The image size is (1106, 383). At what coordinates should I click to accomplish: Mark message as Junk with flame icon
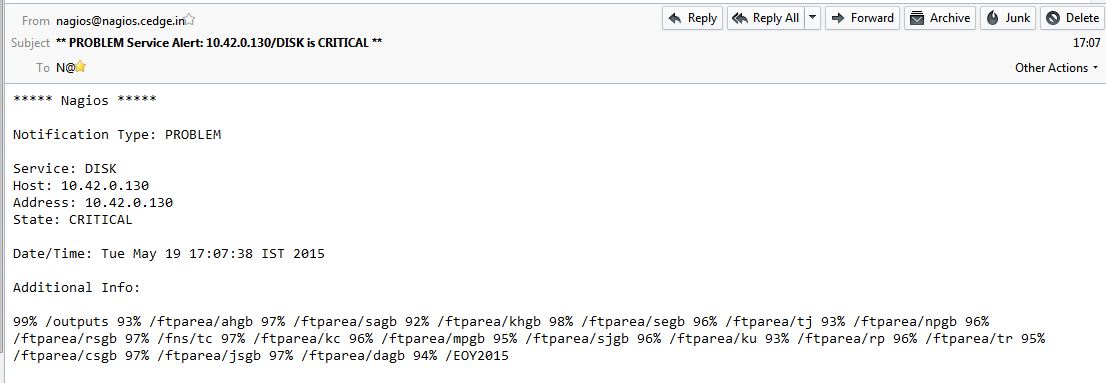point(1008,18)
